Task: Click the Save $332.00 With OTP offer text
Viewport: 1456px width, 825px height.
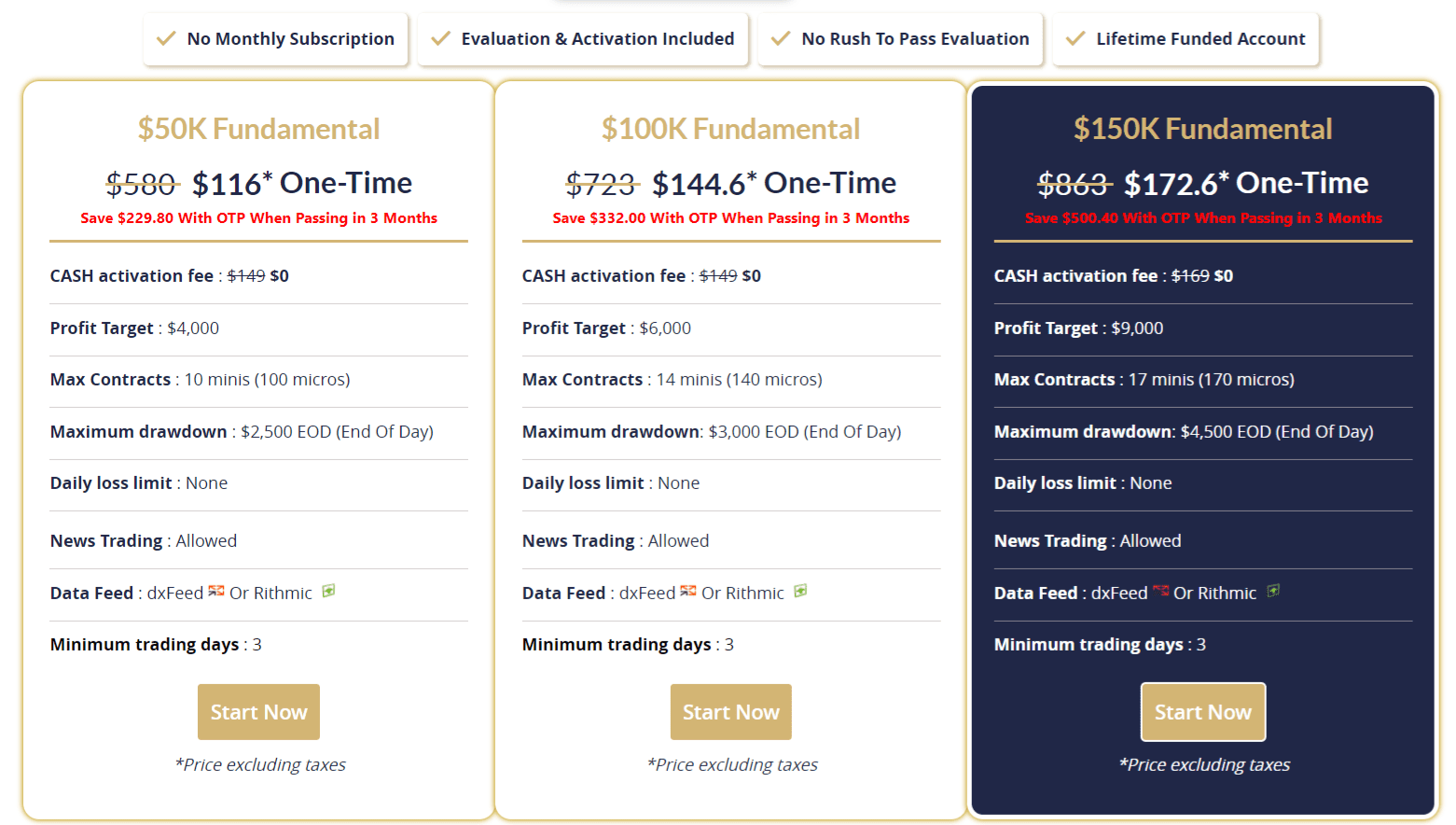Action: [x=730, y=218]
